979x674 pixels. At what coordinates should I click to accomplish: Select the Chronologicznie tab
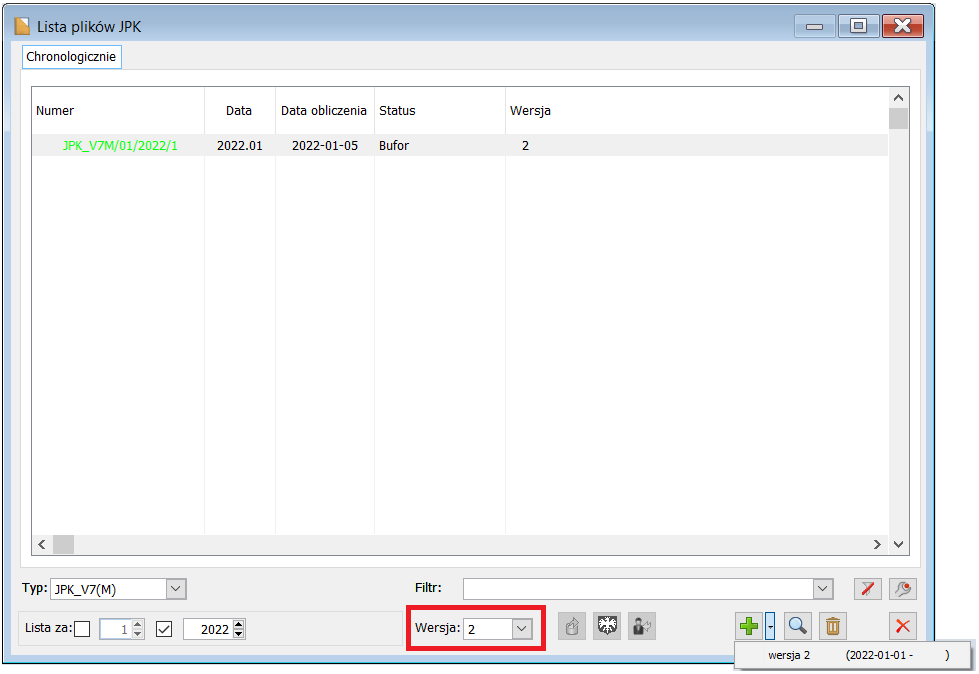pos(71,57)
